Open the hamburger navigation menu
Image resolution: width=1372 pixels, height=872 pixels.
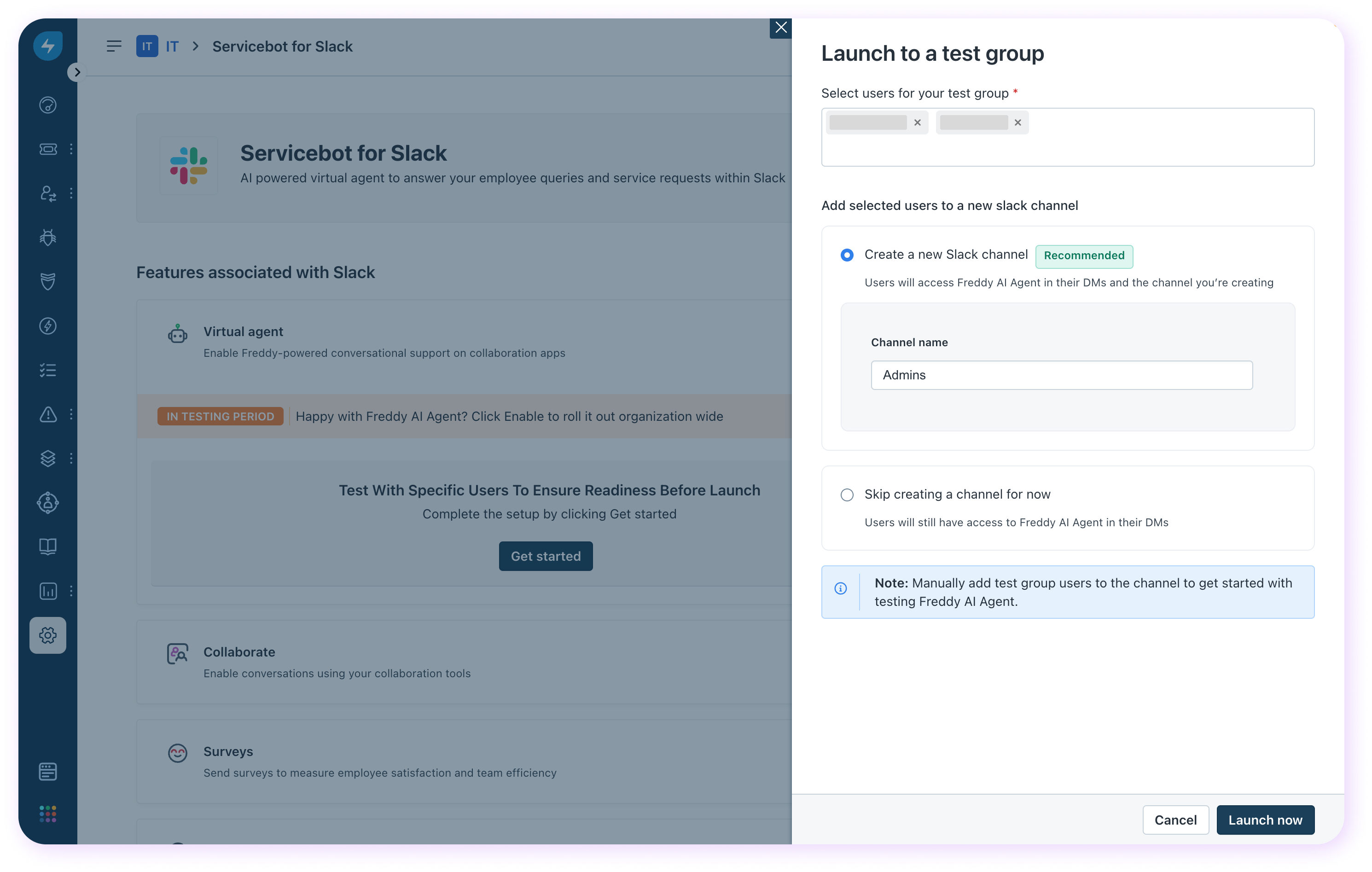114,46
